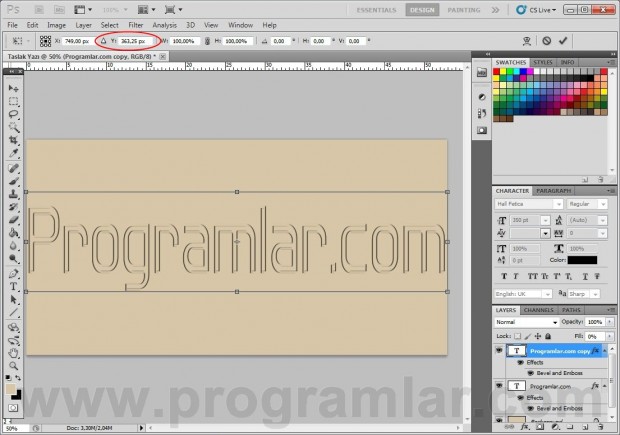The width and height of the screenshot is (620, 435).
Task: Select the Paint Bucket tool
Action: [13, 233]
